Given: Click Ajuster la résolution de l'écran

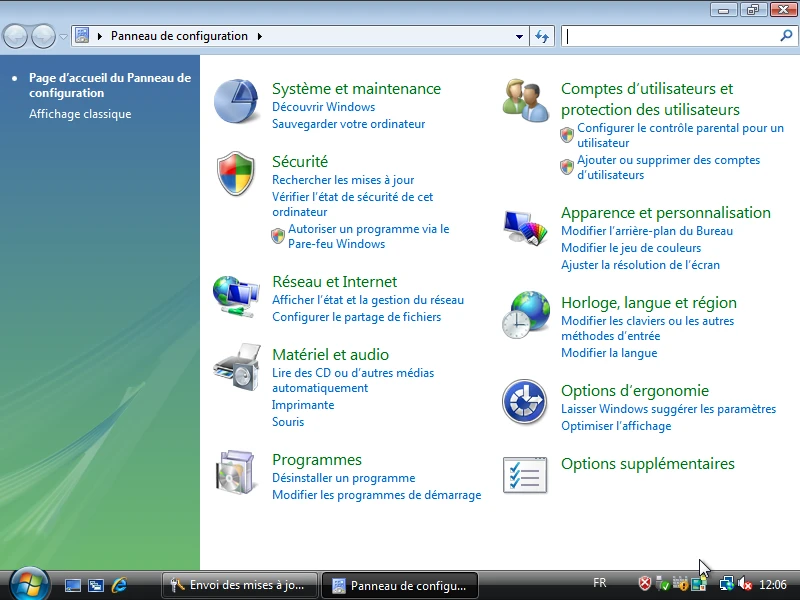Looking at the screenshot, I should 640,265.
